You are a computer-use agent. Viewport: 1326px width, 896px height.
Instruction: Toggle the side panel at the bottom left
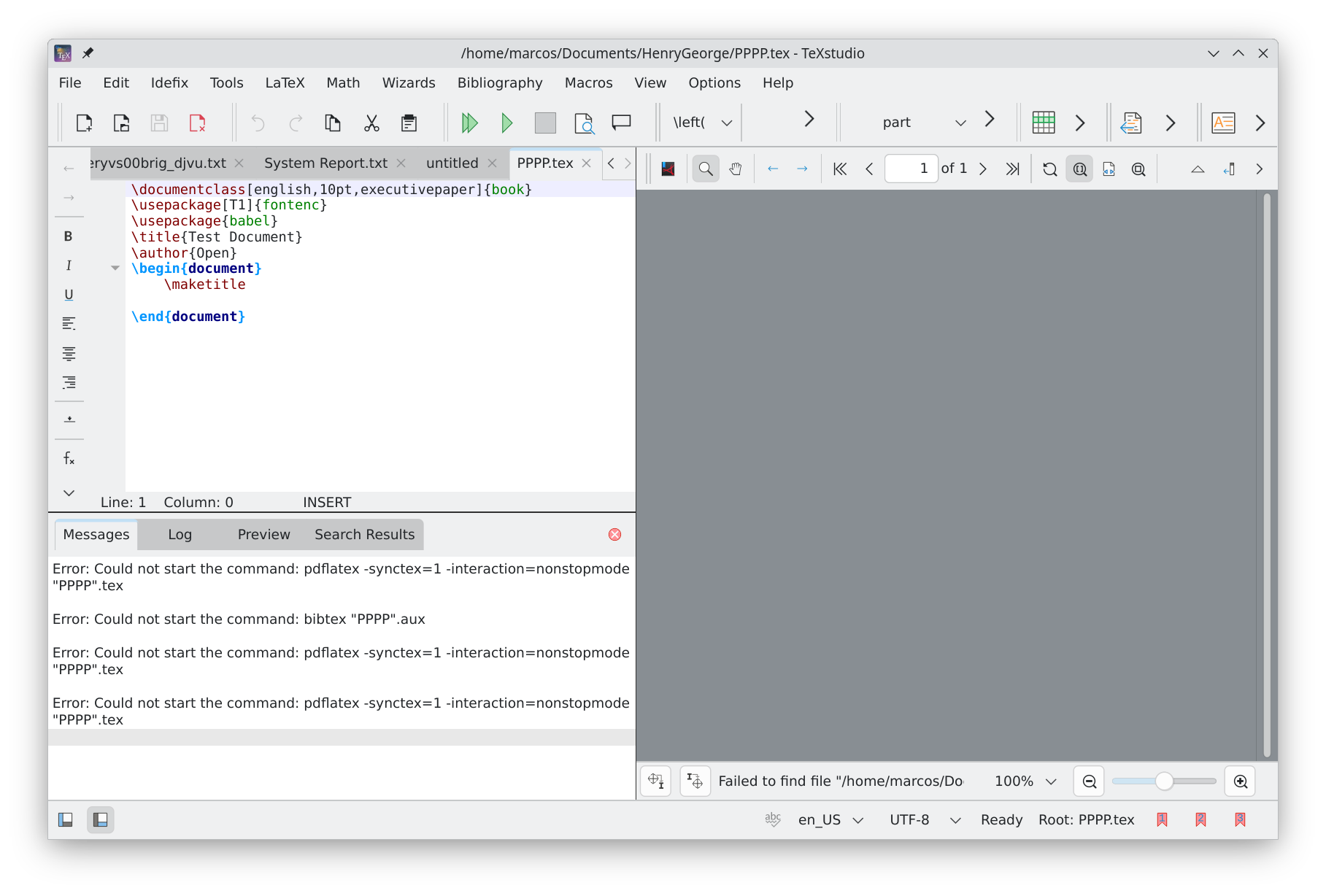[66, 820]
